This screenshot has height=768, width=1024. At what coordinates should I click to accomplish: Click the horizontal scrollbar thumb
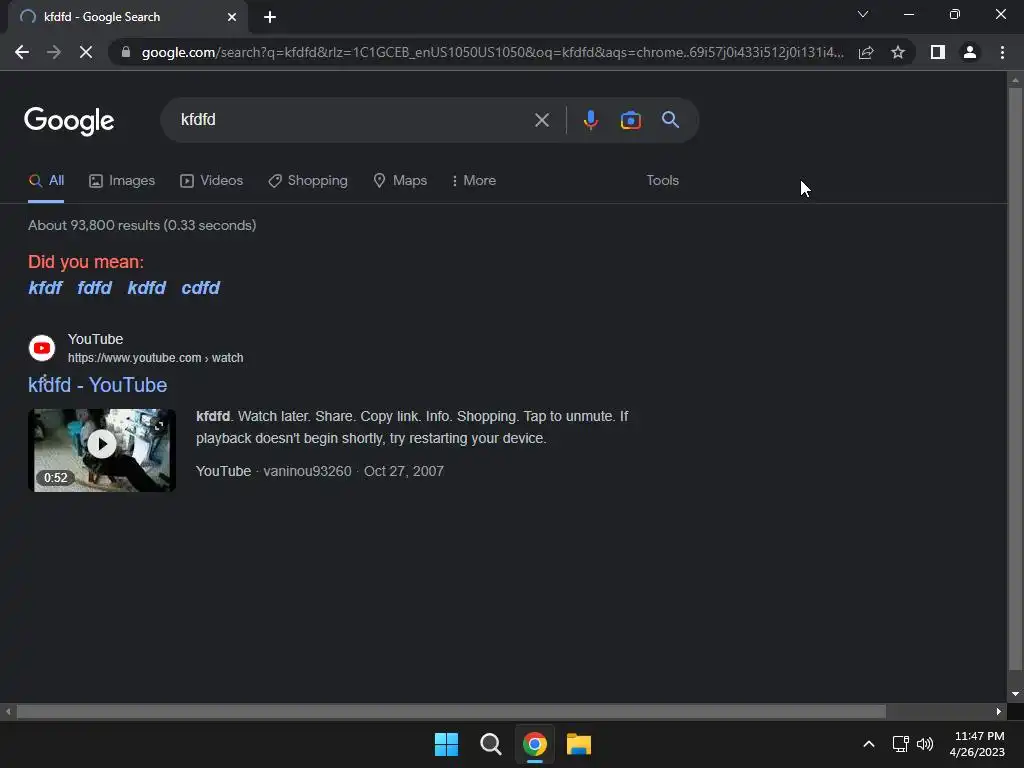451,711
